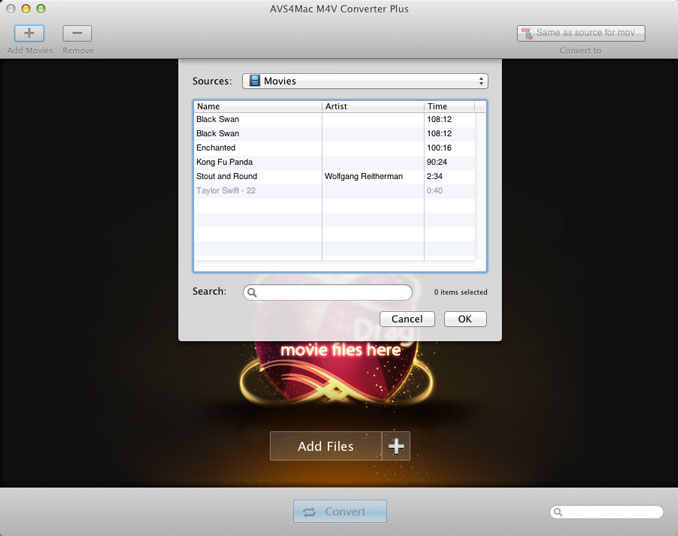The height and width of the screenshot is (536, 678).
Task: Click the Remove minus icon
Action: pyautogui.click(x=77, y=33)
